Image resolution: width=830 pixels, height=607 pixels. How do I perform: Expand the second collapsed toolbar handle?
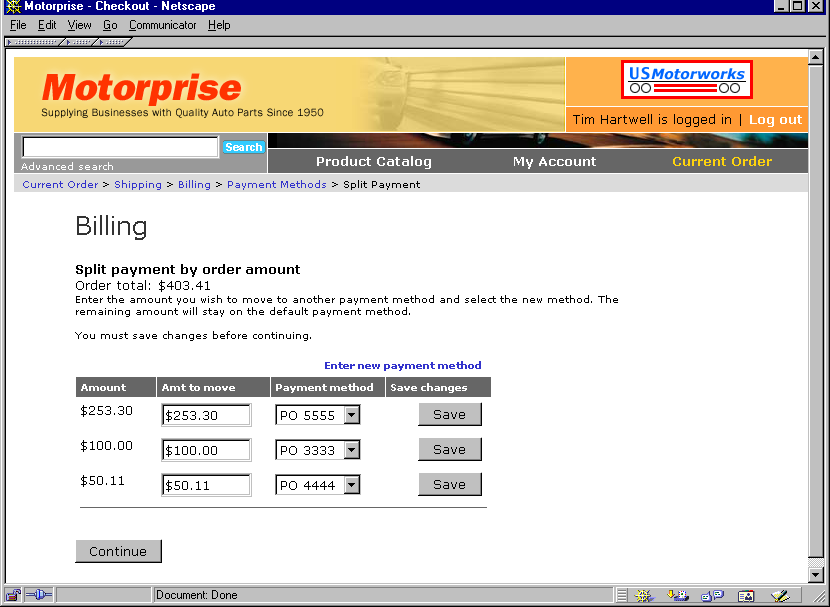(81, 42)
